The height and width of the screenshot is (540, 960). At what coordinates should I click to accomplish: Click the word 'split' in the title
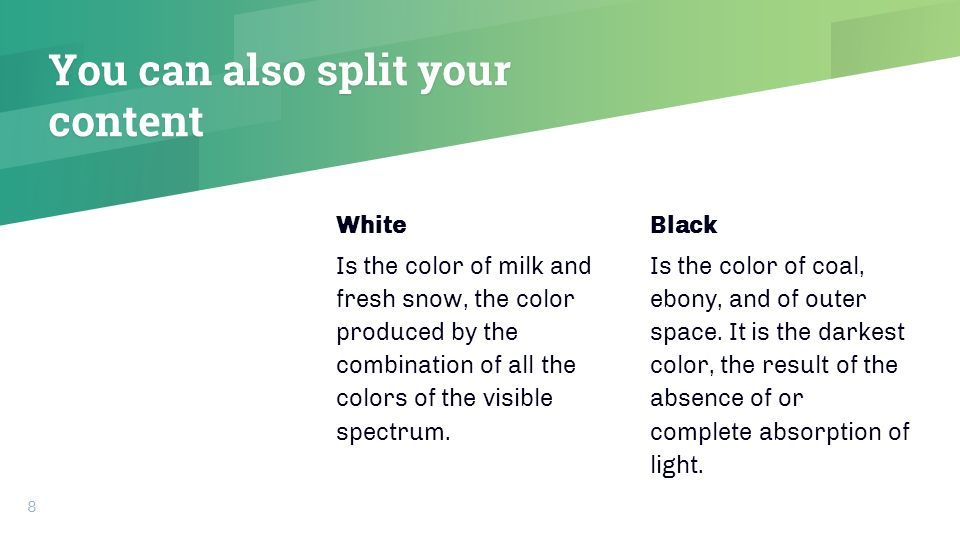362,72
